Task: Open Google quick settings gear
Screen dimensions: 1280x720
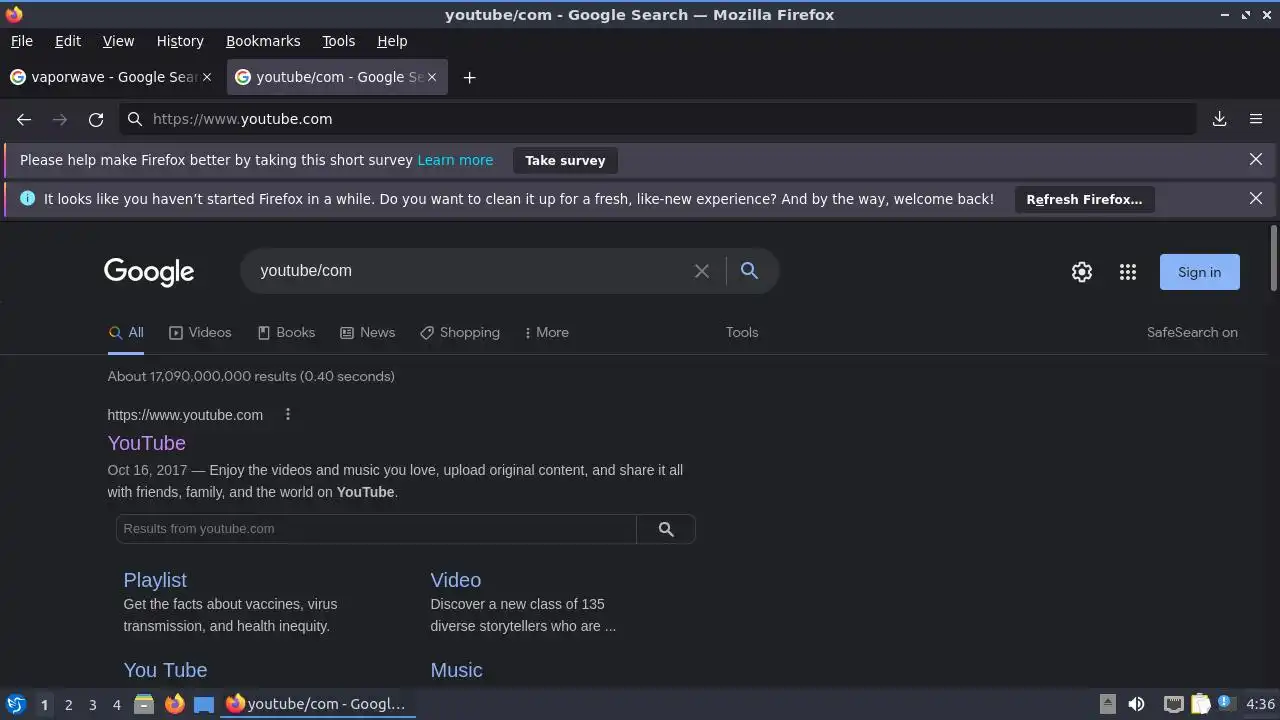Action: (x=1082, y=272)
